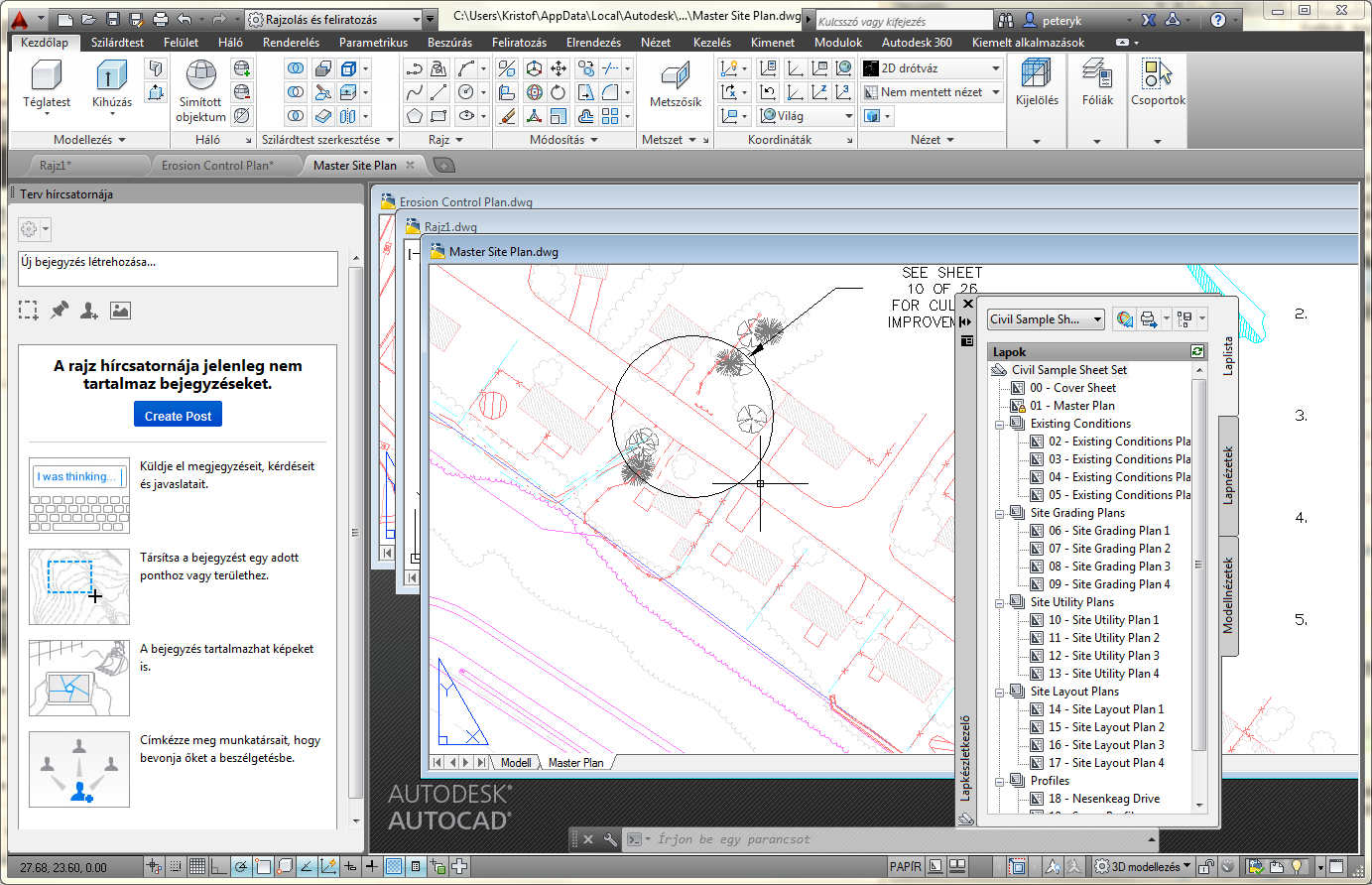
Task: Click the Kulcsszó vagy kifejezés search field
Action: (x=904, y=21)
